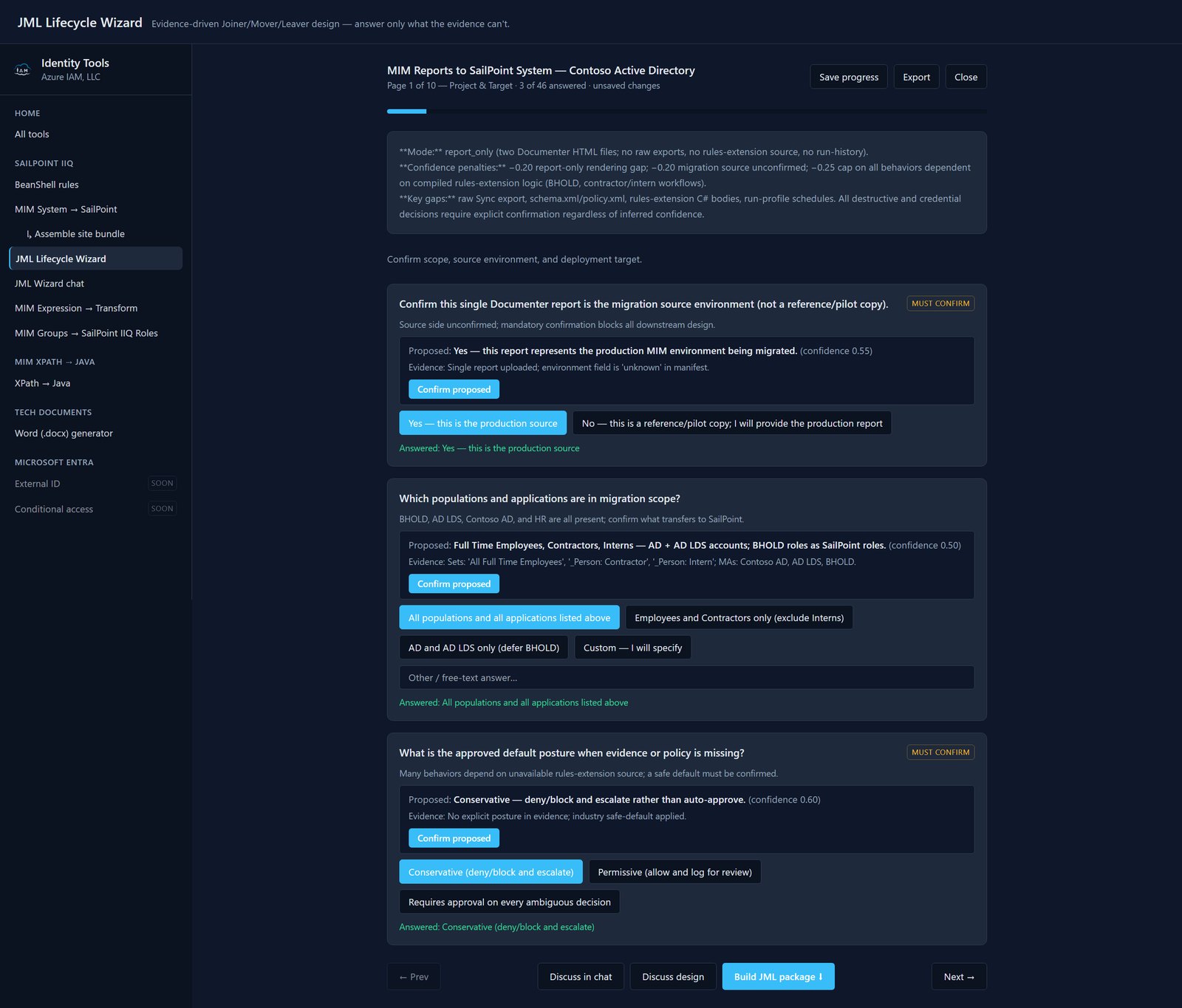Select Assemble site bundle sub-item

pyautogui.click(x=75, y=234)
